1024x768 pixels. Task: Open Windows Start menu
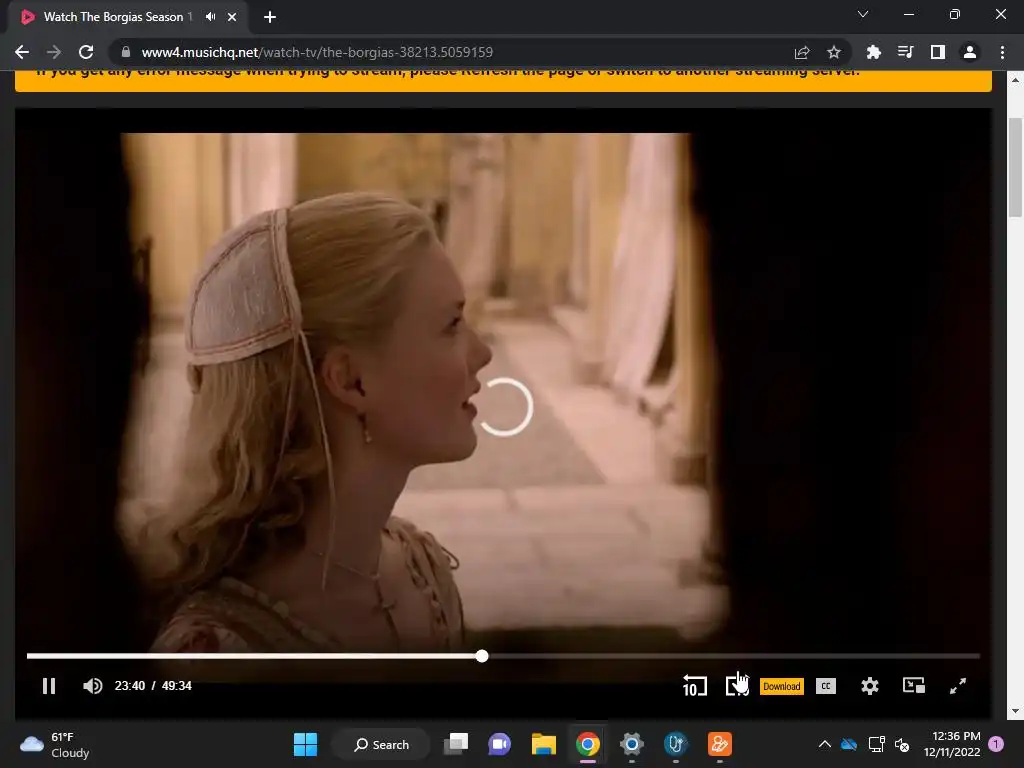click(x=305, y=744)
